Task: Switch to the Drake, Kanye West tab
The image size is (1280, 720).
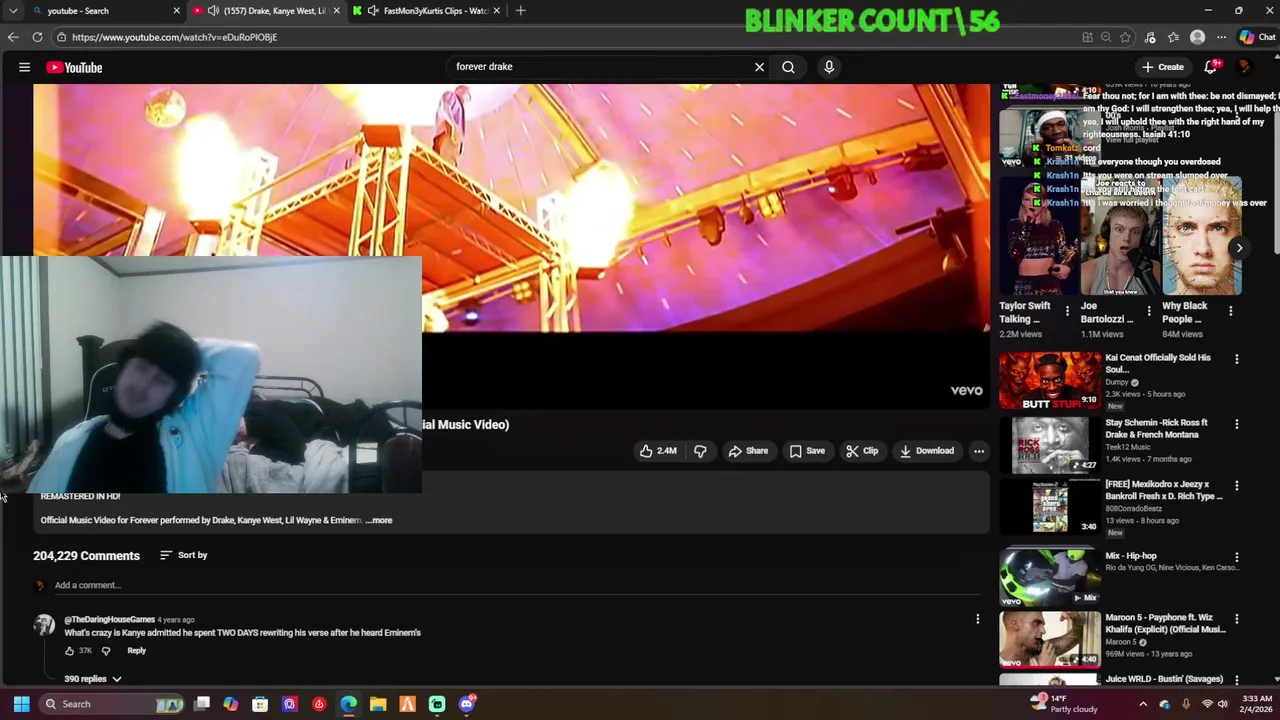Action: coord(265,11)
